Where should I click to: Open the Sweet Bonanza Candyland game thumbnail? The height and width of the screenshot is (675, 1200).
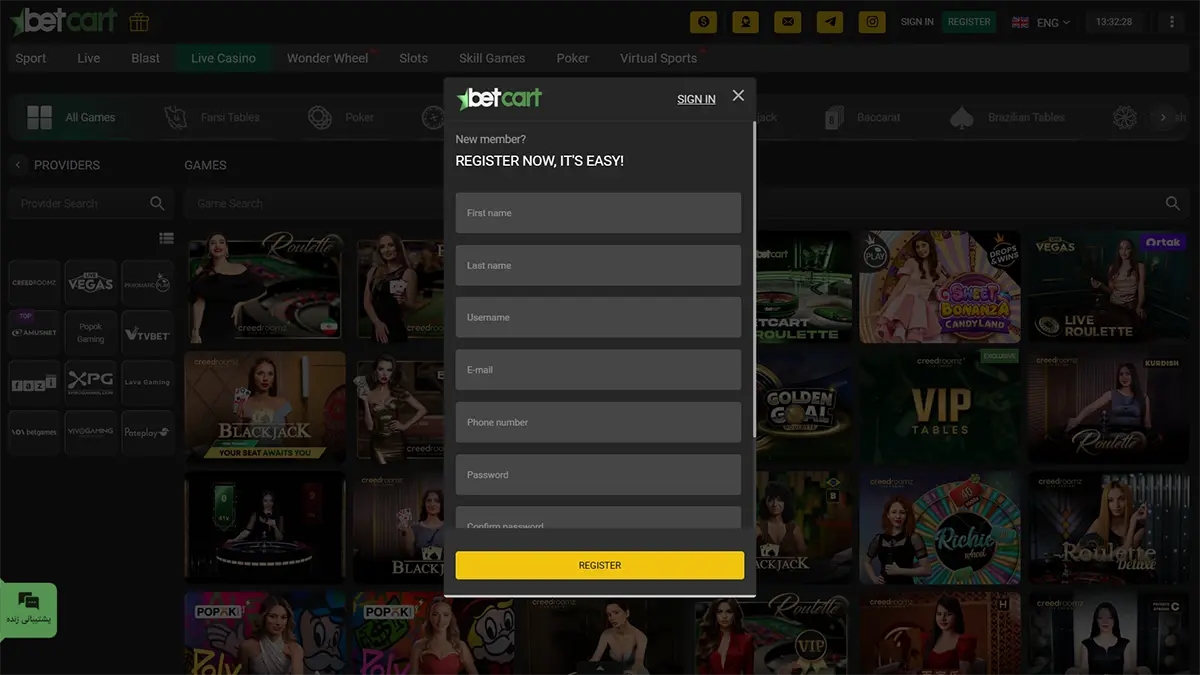click(x=940, y=288)
